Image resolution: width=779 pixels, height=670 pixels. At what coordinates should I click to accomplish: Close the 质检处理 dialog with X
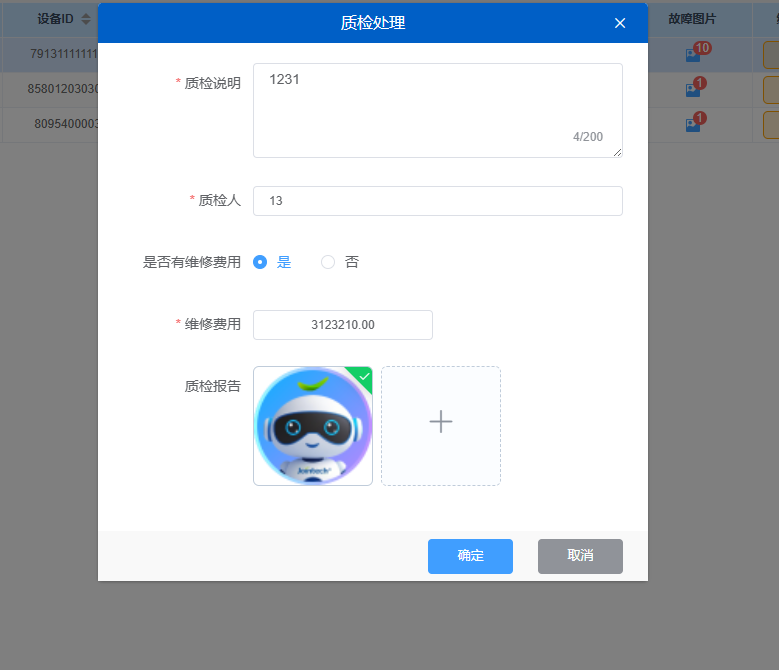pos(620,23)
